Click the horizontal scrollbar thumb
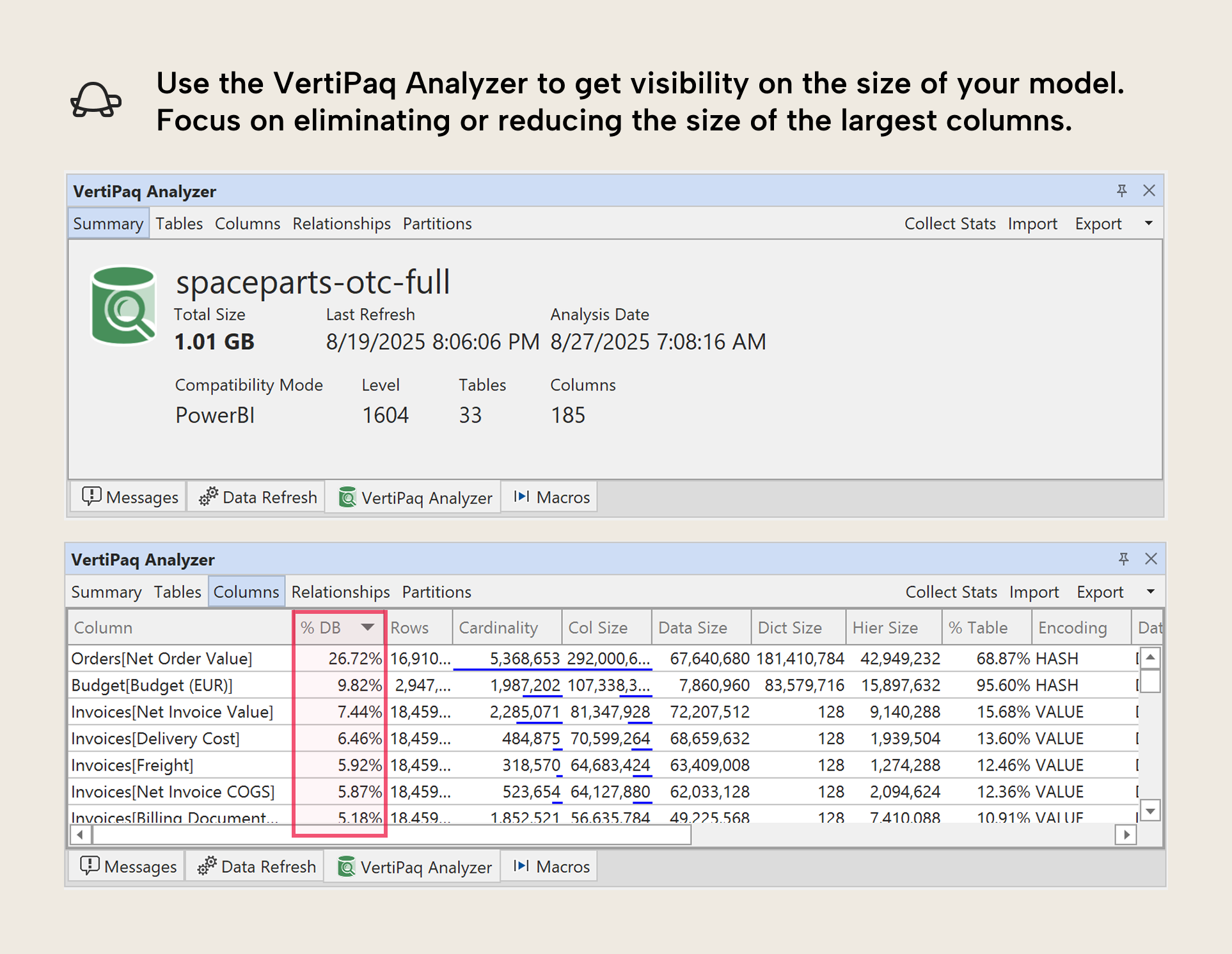Viewport: 1232px width, 954px height. coord(391,834)
